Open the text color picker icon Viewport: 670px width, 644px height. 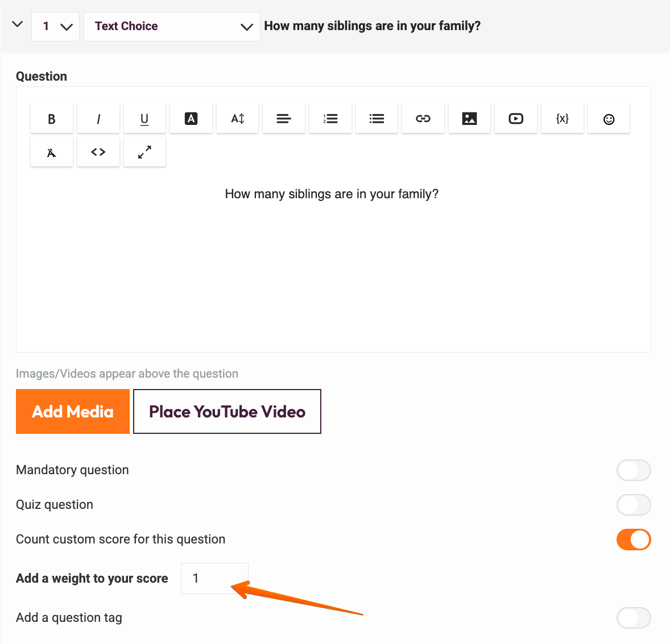(191, 119)
